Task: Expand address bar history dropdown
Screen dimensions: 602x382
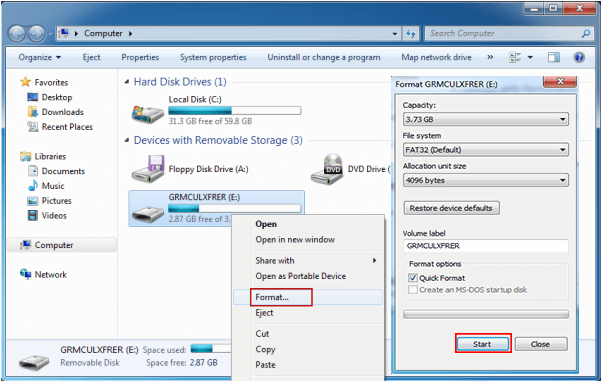Action: coord(395,34)
